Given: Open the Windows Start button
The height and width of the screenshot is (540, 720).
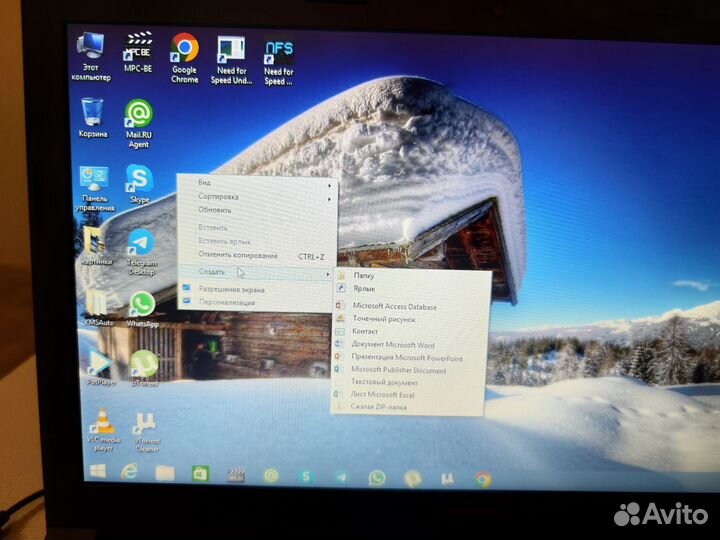Looking at the screenshot, I should click(98, 471).
